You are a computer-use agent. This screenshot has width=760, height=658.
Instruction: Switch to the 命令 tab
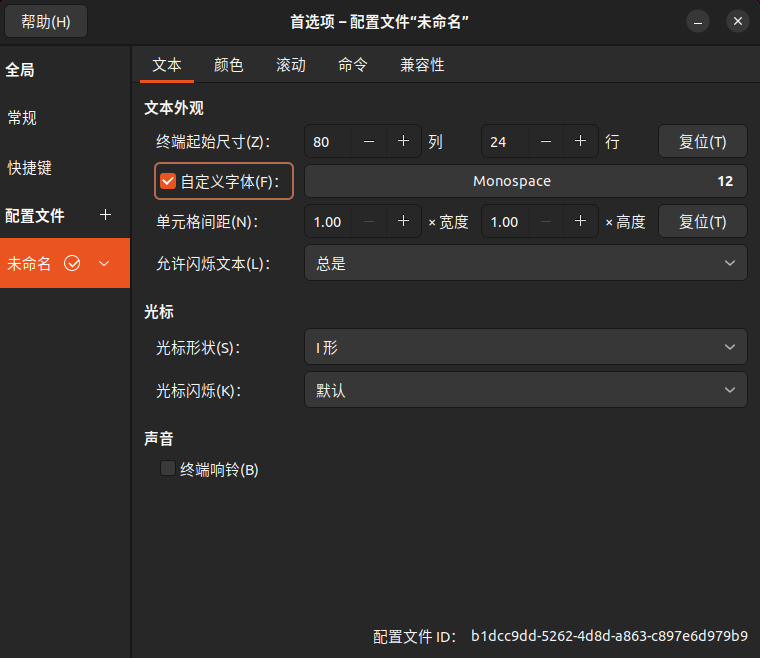coord(352,65)
